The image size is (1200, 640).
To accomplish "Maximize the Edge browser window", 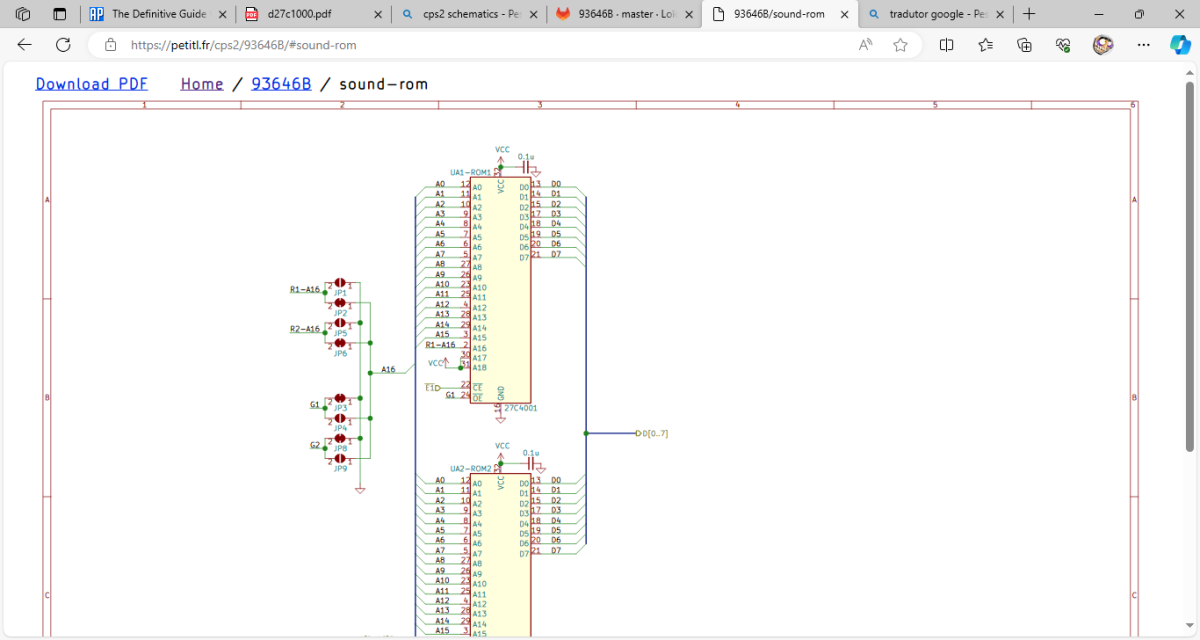I will click(1139, 15).
